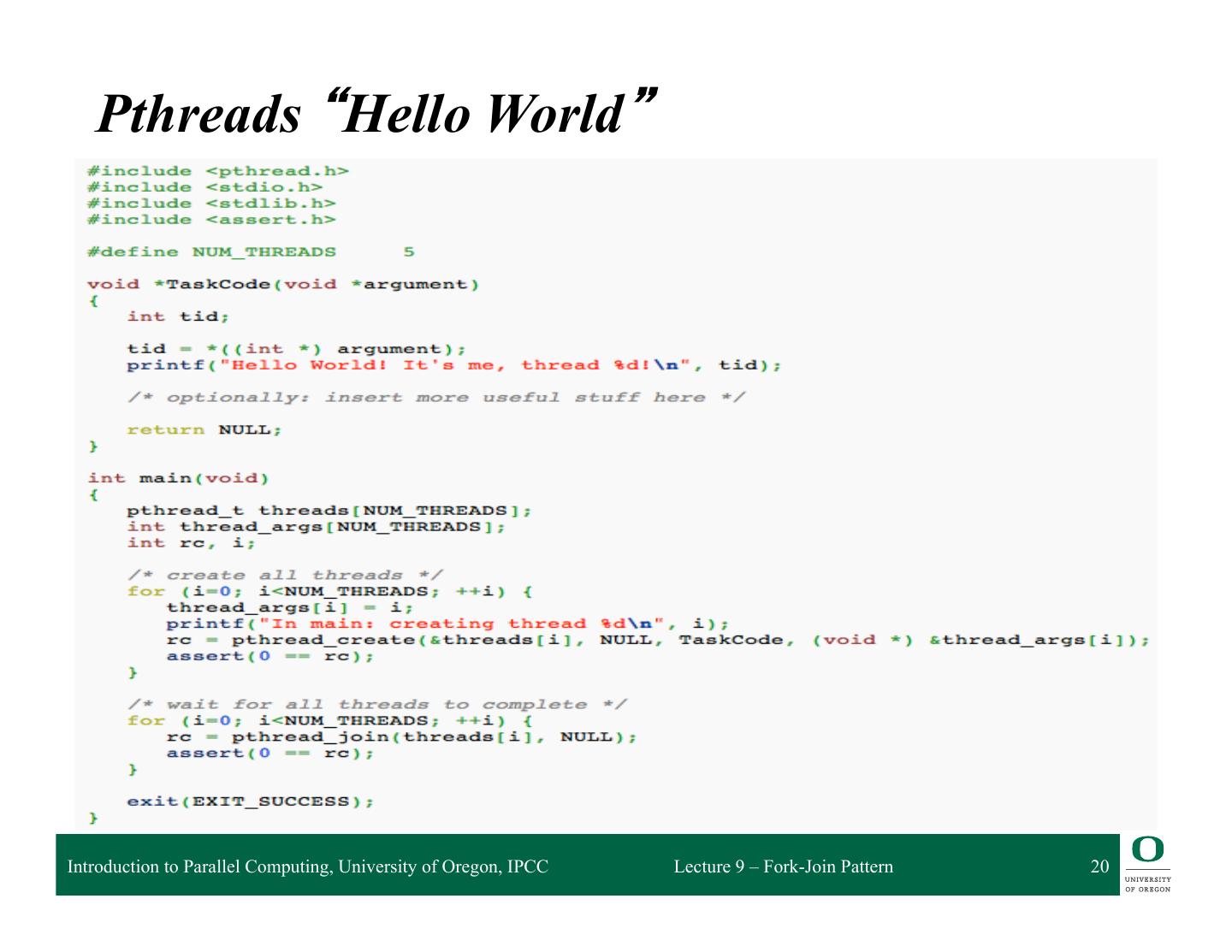The height and width of the screenshot is (952, 1232).
Task: Click the "wait for all threads to complete" comment
Action: click(x=376, y=704)
